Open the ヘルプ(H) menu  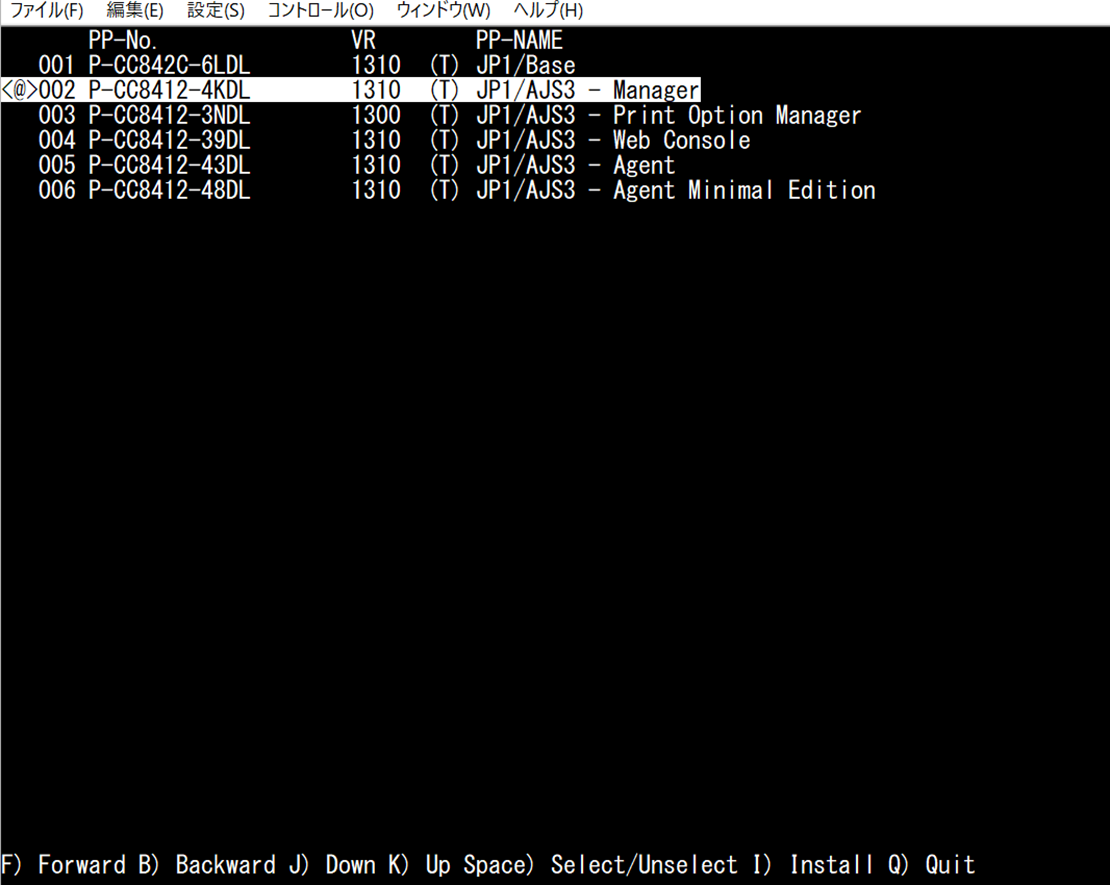coord(547,11)
